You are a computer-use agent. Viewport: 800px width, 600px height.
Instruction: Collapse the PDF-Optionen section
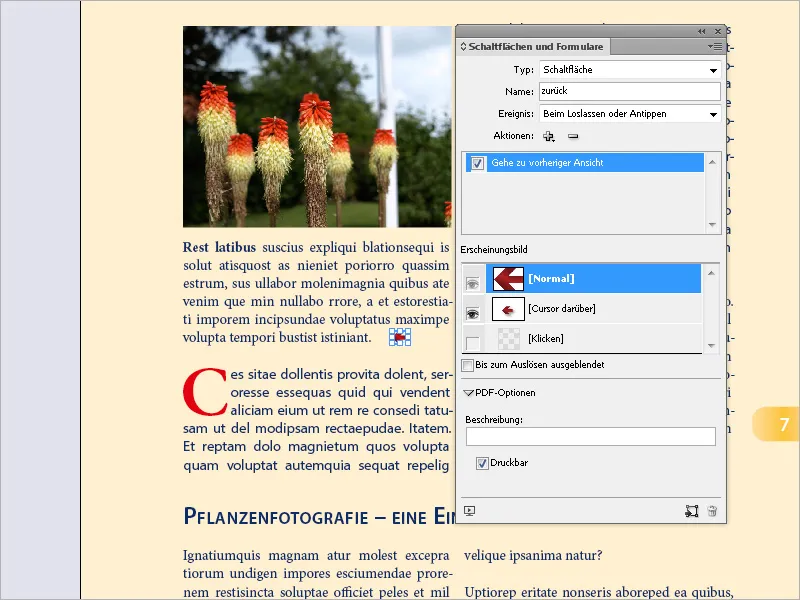[x=467, y=392]
